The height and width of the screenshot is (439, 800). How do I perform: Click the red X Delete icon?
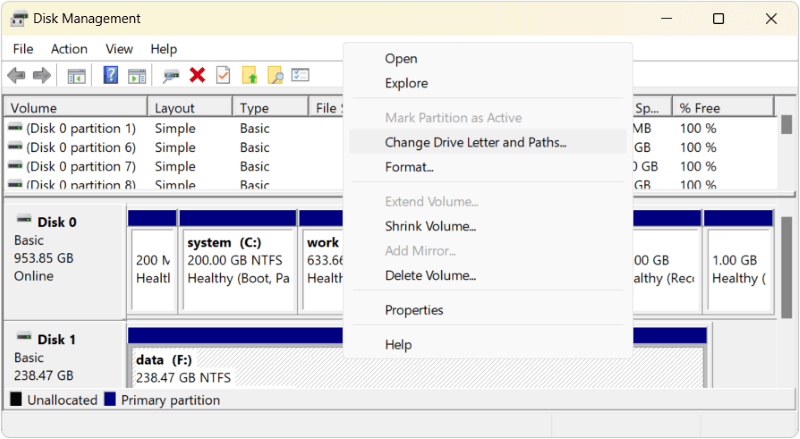pyautogui.click(x=197, y=75)
